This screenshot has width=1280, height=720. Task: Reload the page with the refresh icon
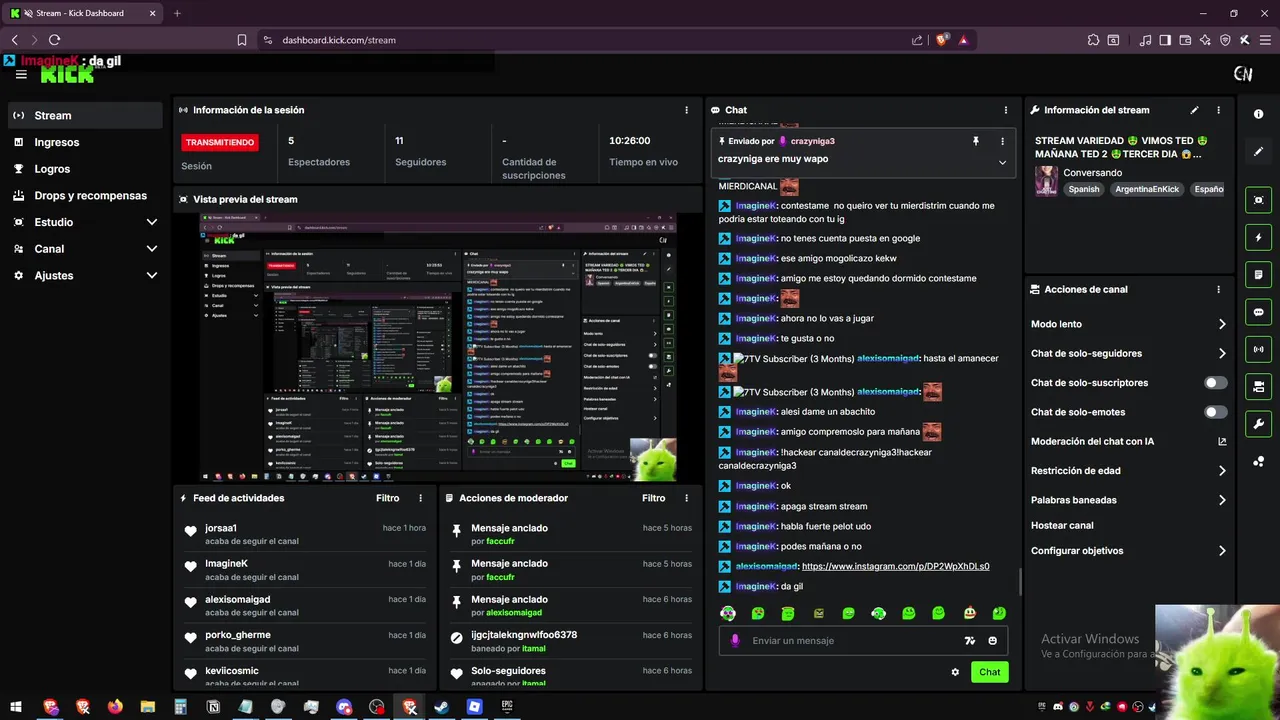click(x=54, y=40)
